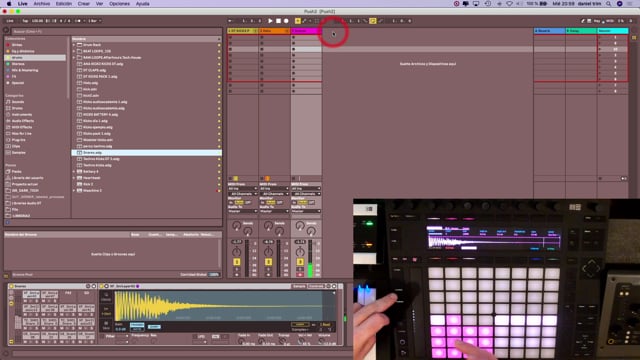Expand the BEAT LOOPS_126 folder

74,51
